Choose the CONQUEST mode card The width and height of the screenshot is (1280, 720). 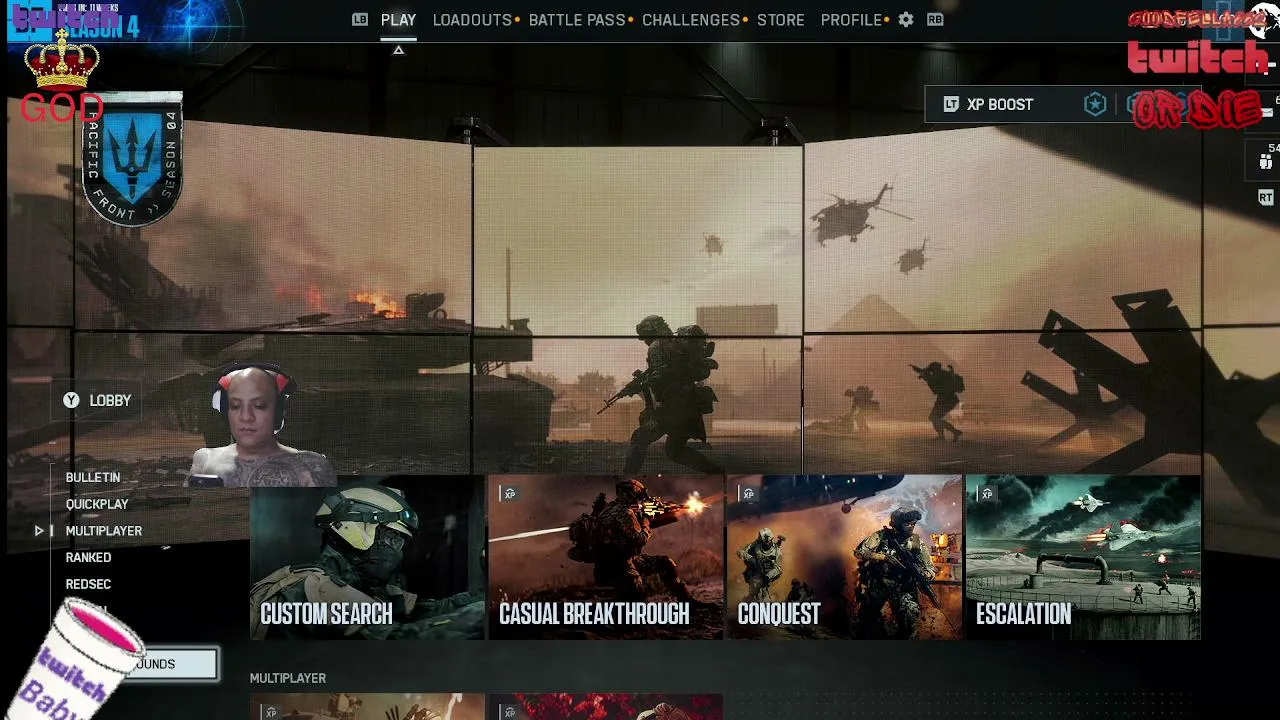pyautogui.click(x=844, y=557)
